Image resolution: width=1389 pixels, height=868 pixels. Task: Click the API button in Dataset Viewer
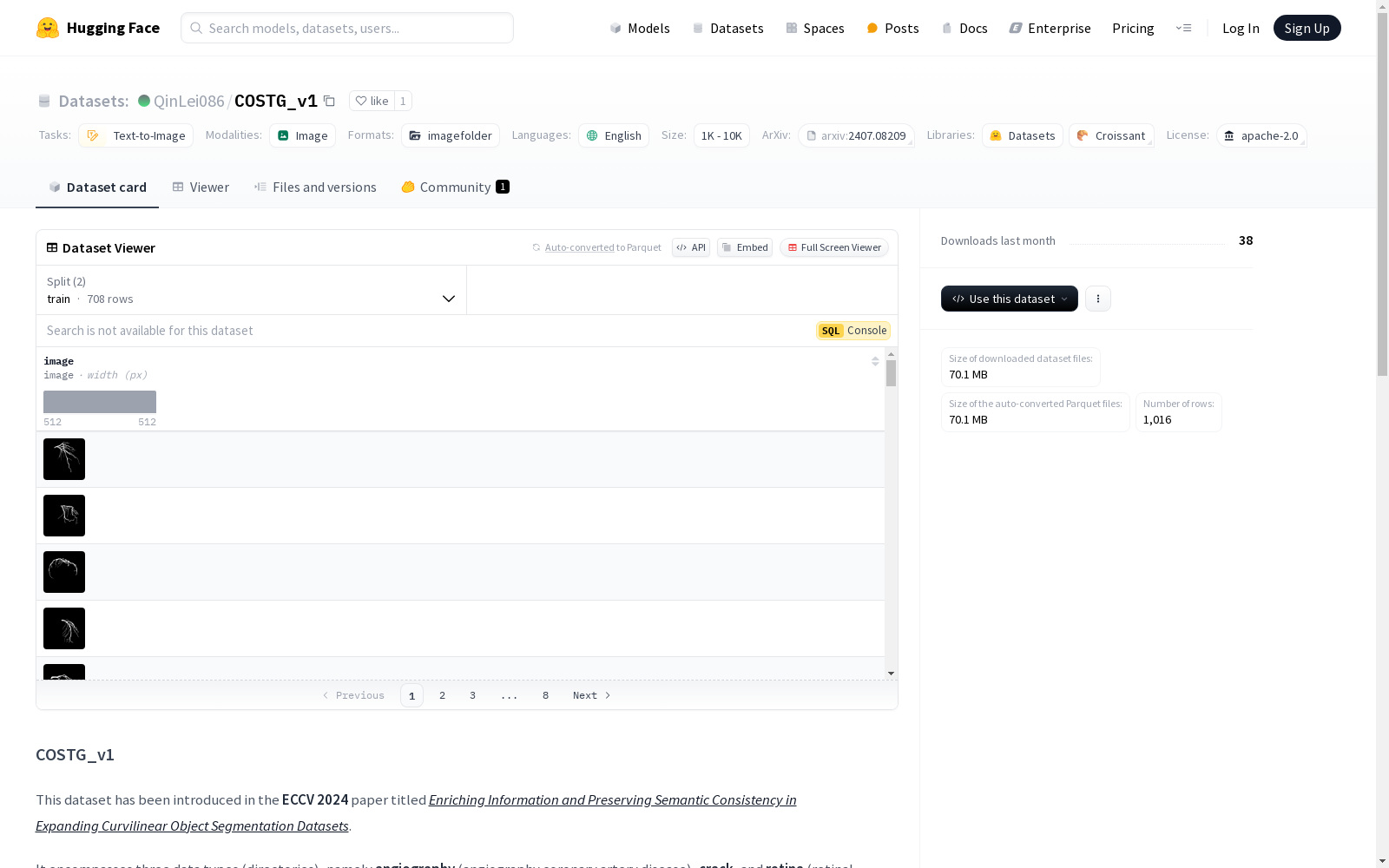click(x=691, y=247)
